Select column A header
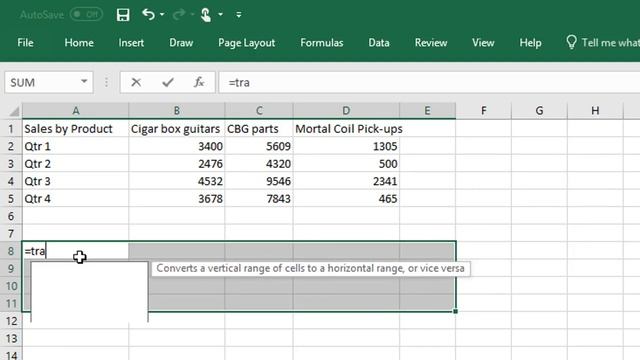The height and width of the screenshot is (360, 640). tap(76, 111)
